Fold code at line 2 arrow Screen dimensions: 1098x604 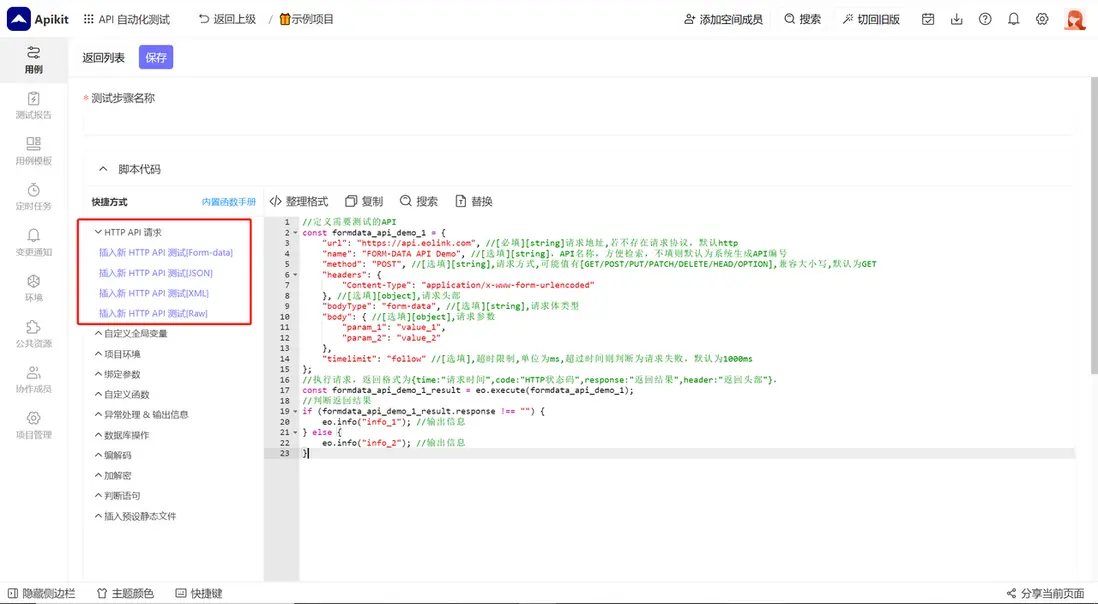click(295, 232)
